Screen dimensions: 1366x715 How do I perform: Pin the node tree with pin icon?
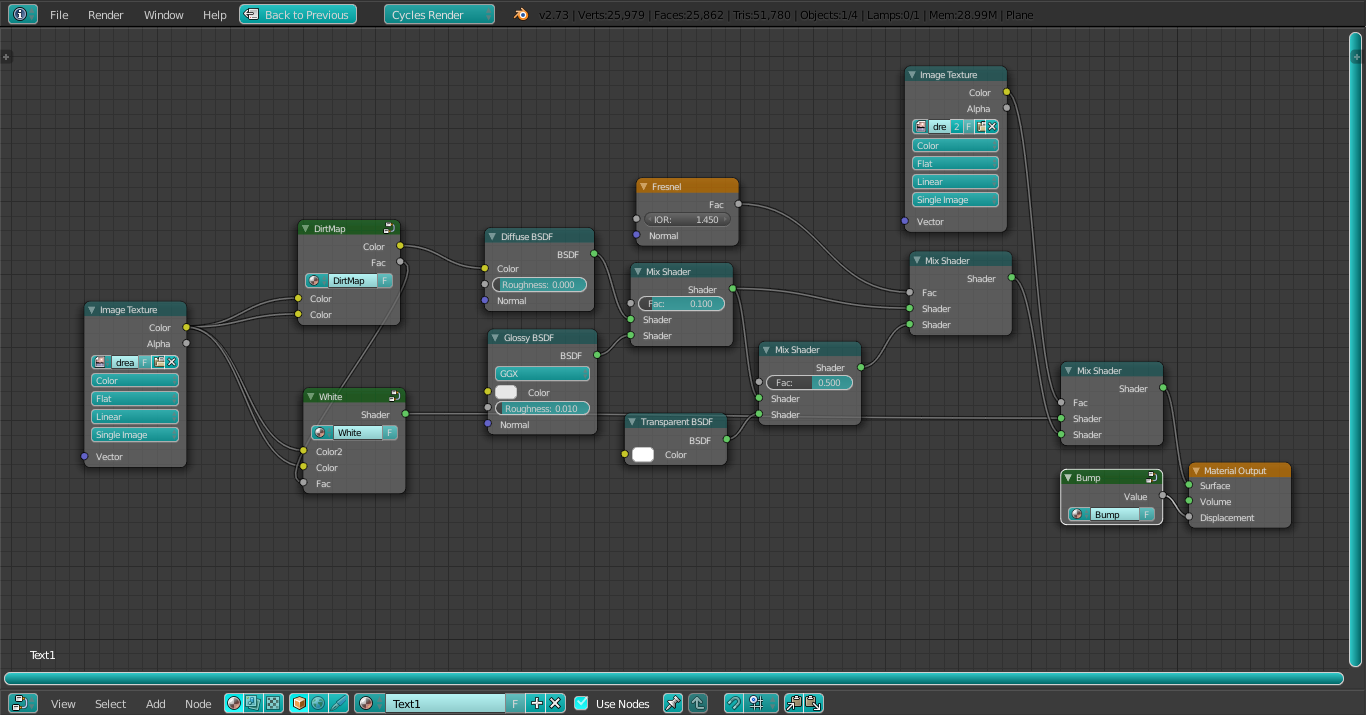pyautogui.click(x=673, y=703)
